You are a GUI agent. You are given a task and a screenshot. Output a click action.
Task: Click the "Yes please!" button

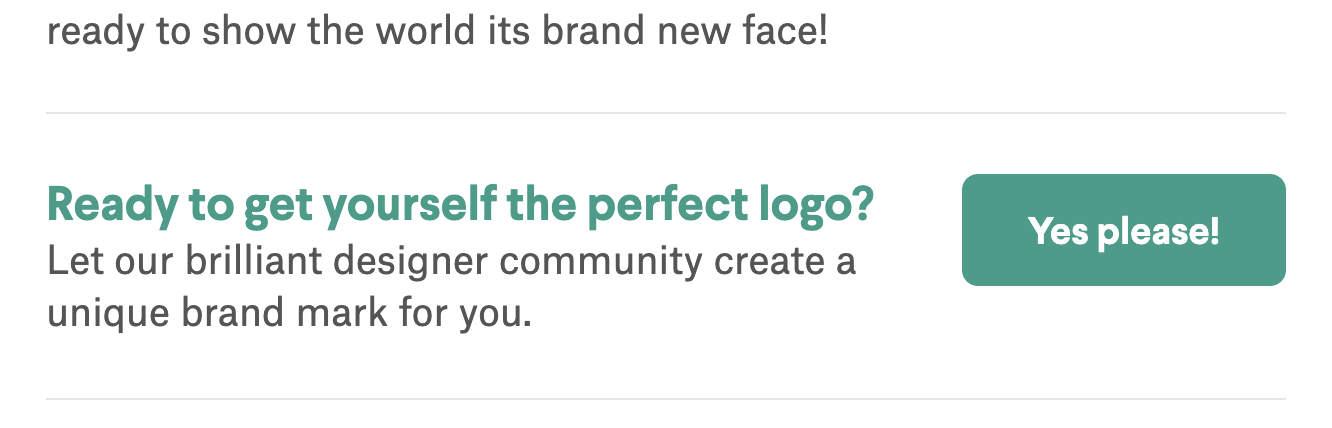point(1123,231)
